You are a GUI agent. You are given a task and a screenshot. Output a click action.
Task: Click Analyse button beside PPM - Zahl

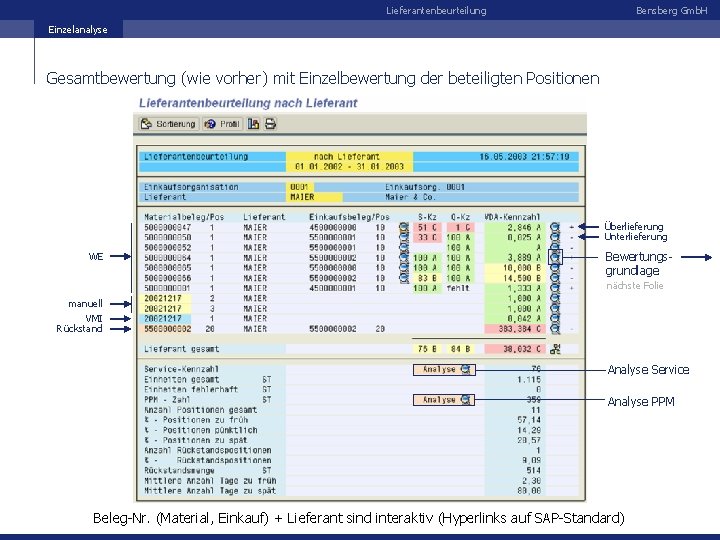coord(444,400)
